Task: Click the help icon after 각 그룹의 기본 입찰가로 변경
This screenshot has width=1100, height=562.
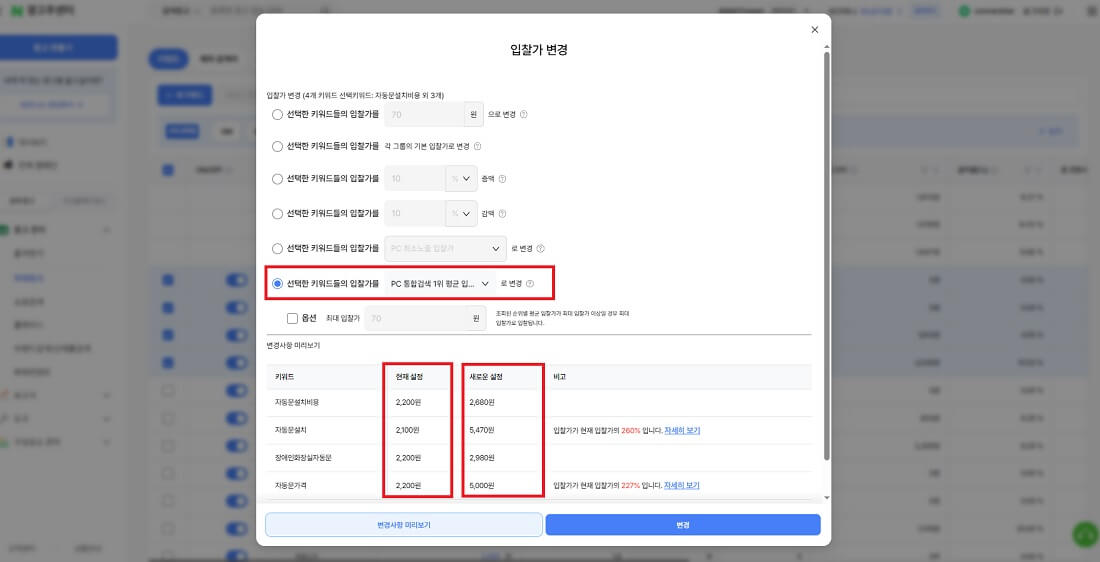Action: pyautogui.click(x=478, y=147)
